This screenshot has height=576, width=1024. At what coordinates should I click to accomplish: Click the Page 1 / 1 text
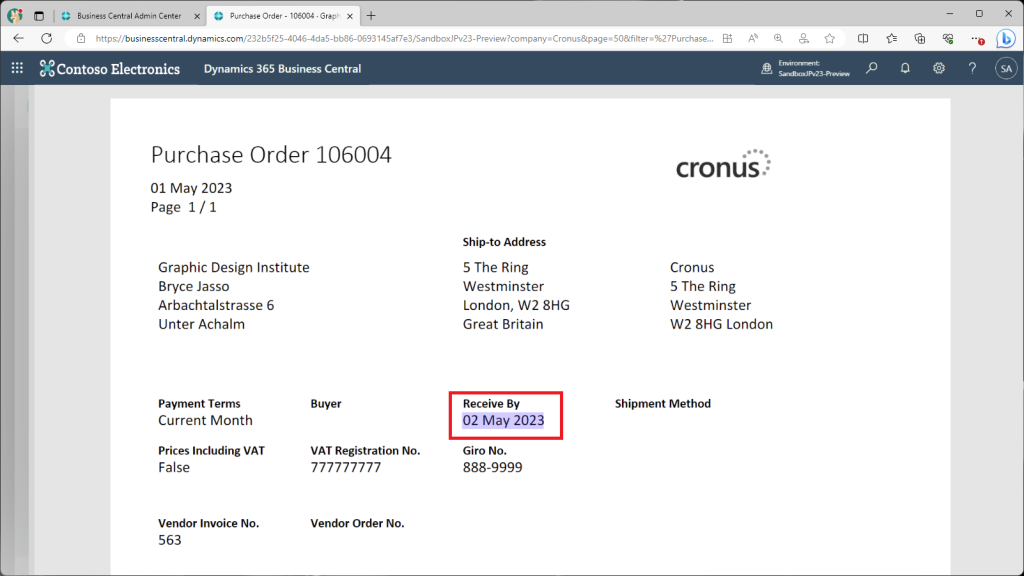click(x=184, y=207)
